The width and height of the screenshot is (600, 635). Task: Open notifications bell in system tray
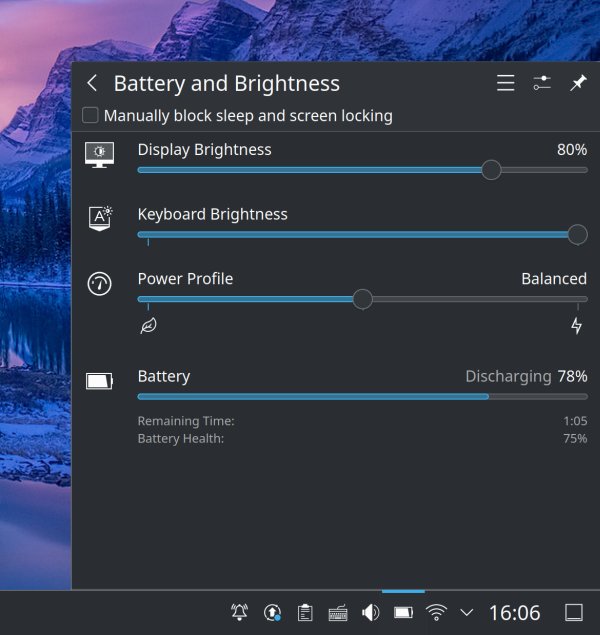[240, 612]
